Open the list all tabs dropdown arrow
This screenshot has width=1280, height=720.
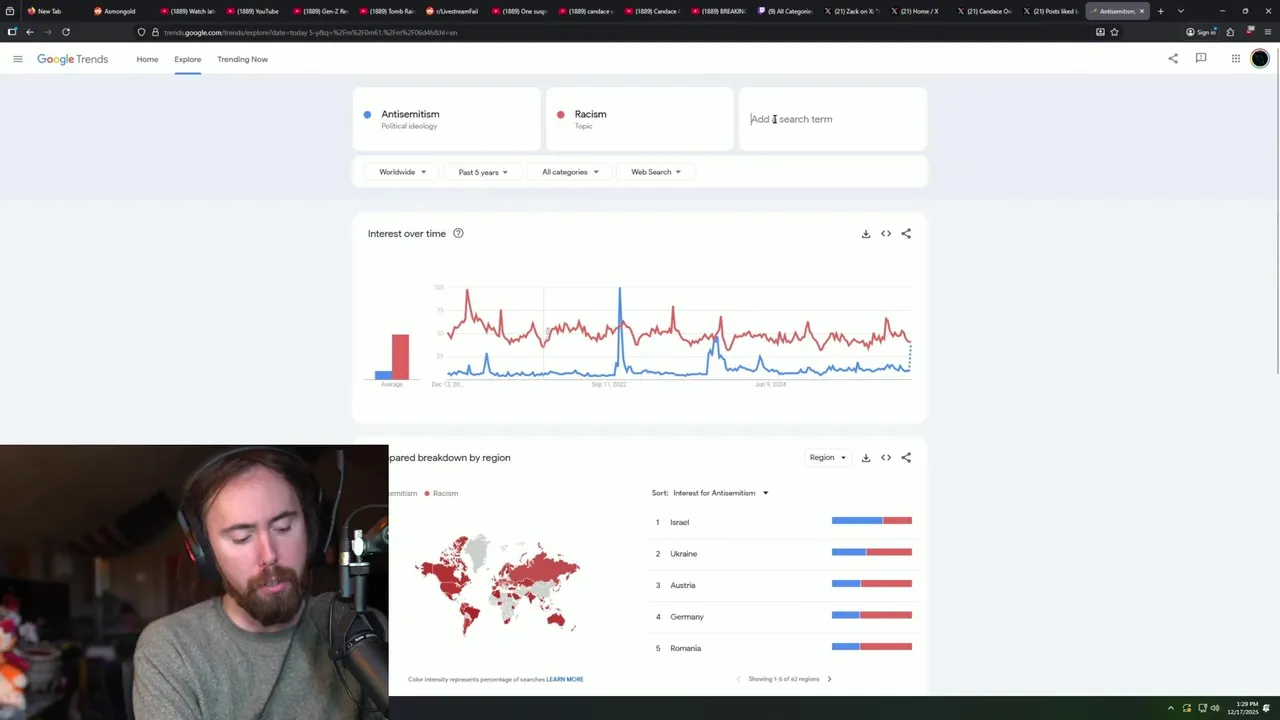point(1181,11)
